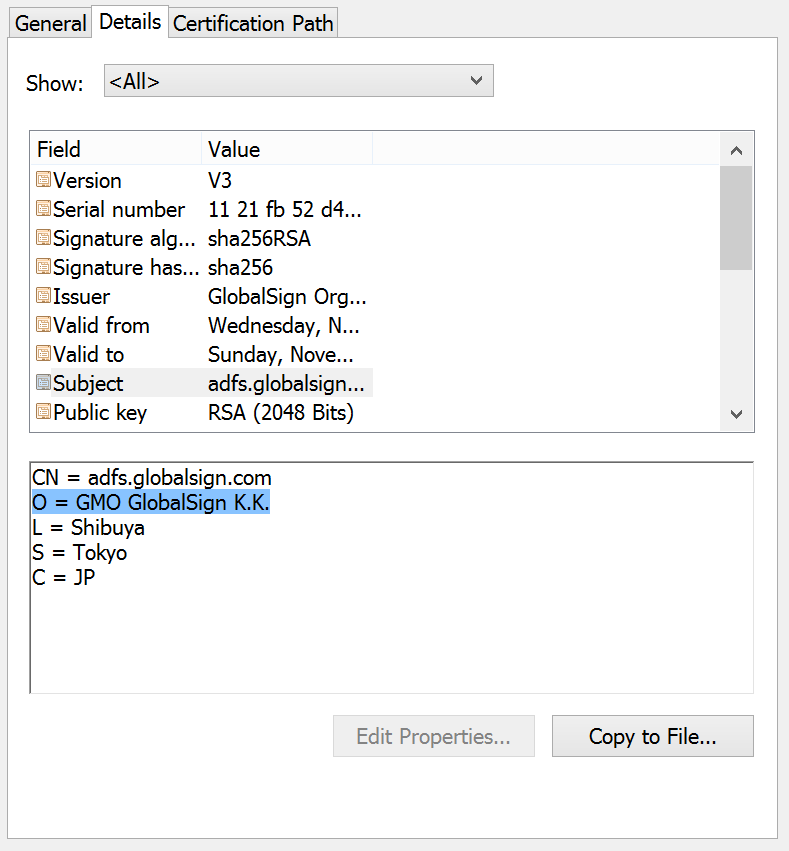Select the Valid to field icon
Screen dimensions: 789x851
click(43, 355)
